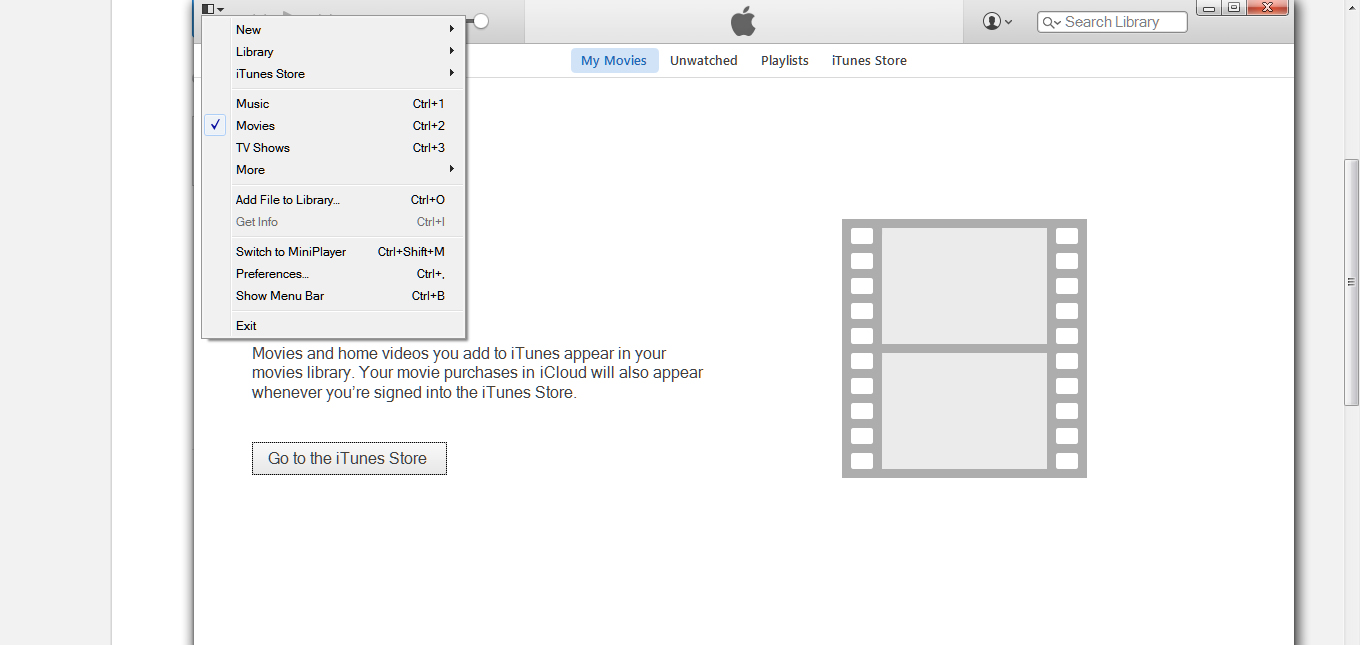1360x645 pixels.
Task: Open the iTunes Store tab
Action: pyautogui.click(x=869, y=61)
